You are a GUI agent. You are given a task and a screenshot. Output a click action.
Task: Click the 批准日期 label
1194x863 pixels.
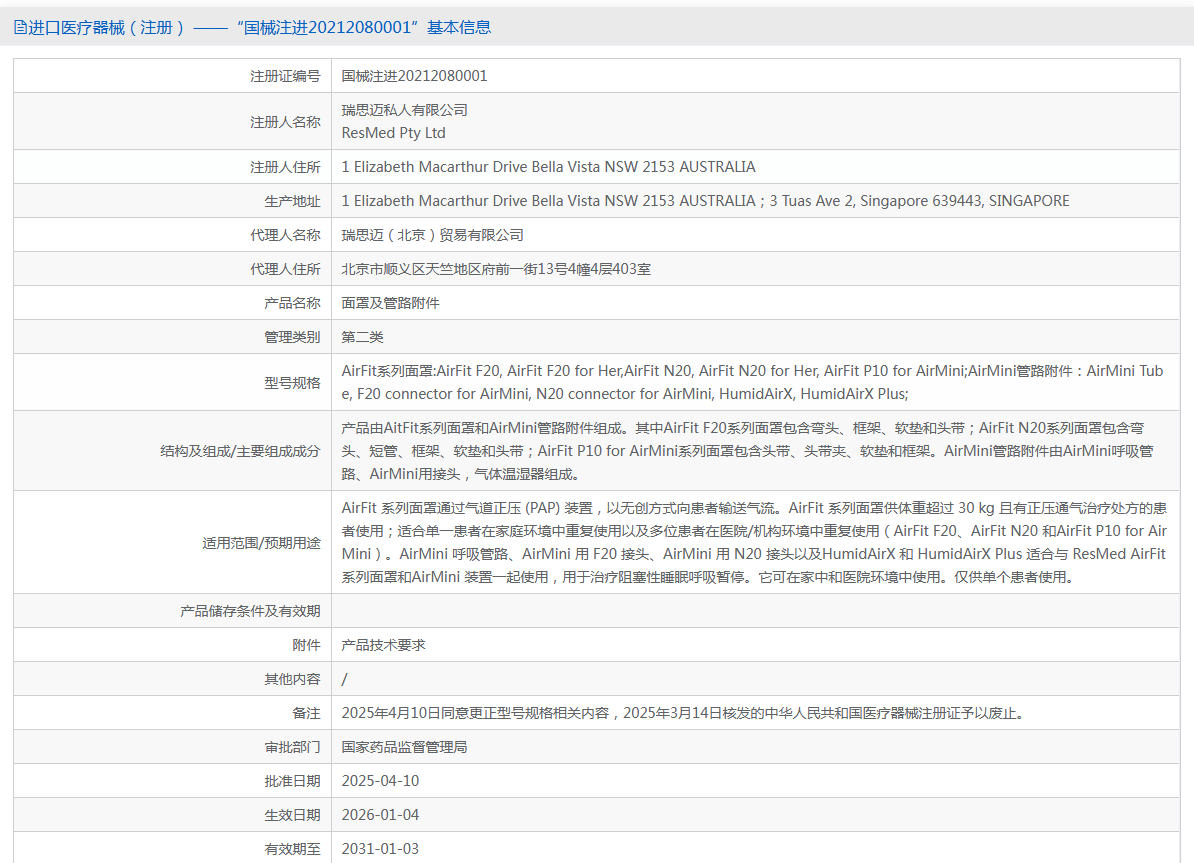point(292,781)
